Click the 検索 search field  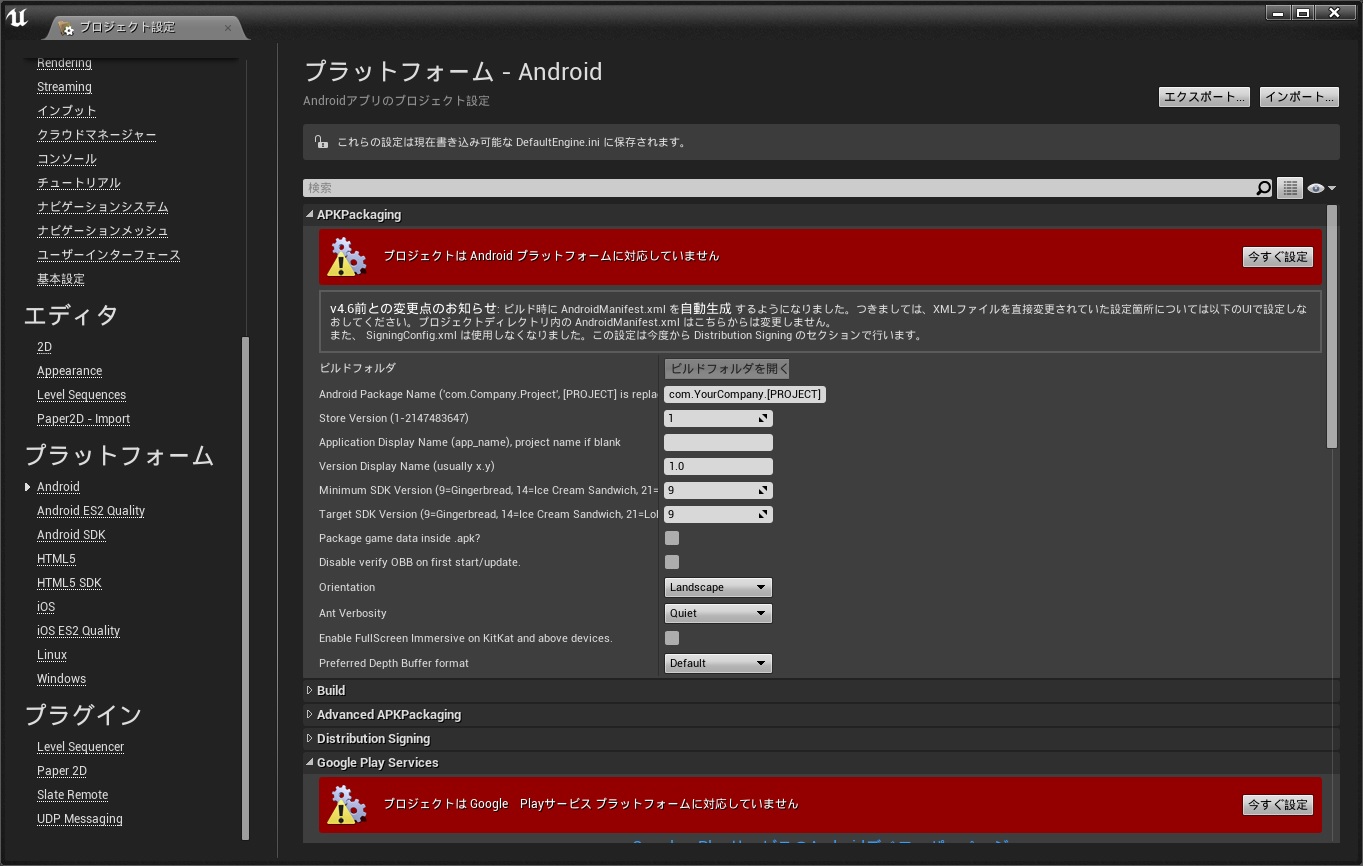click(779, 188)
